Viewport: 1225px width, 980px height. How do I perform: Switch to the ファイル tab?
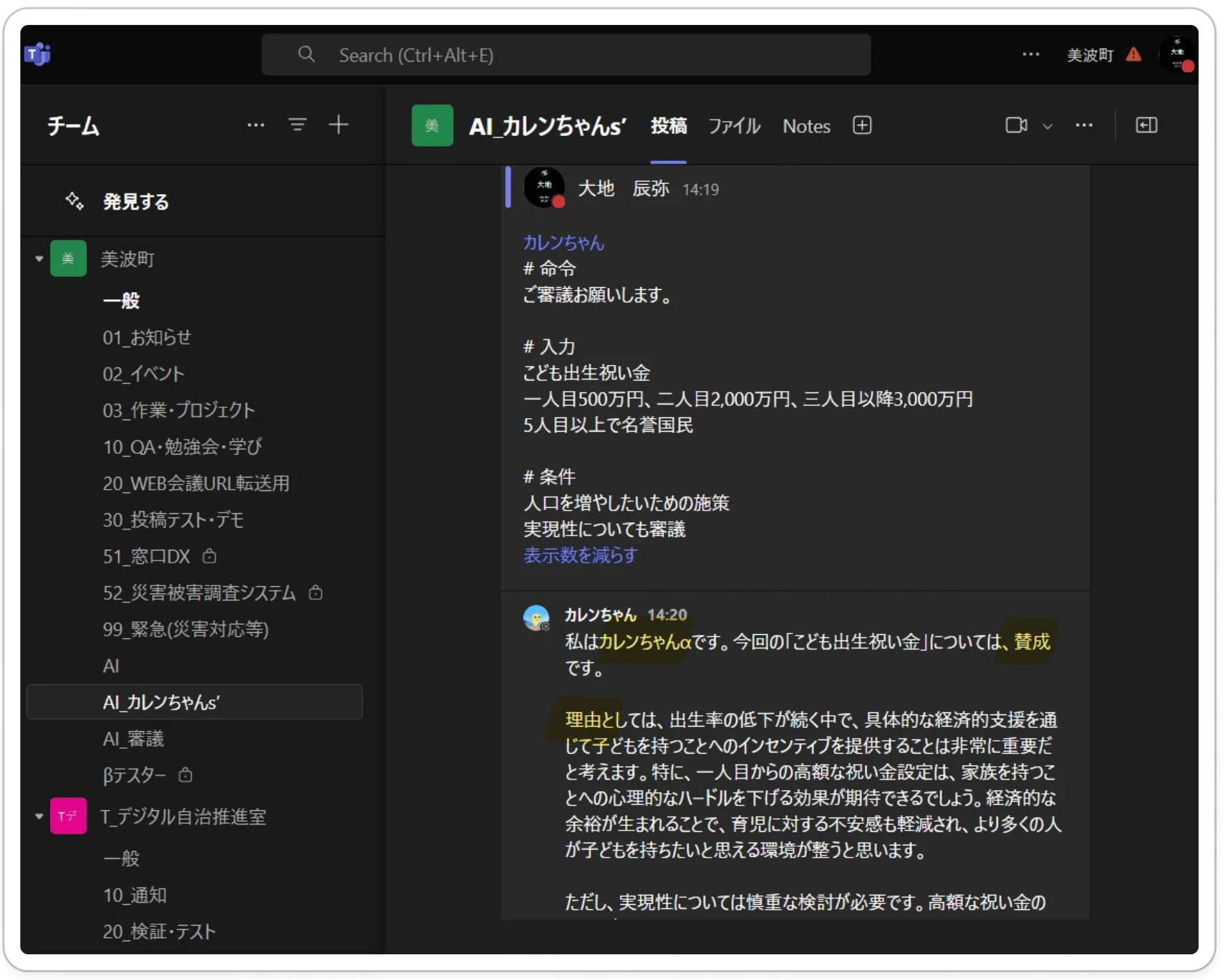point(734,126)
